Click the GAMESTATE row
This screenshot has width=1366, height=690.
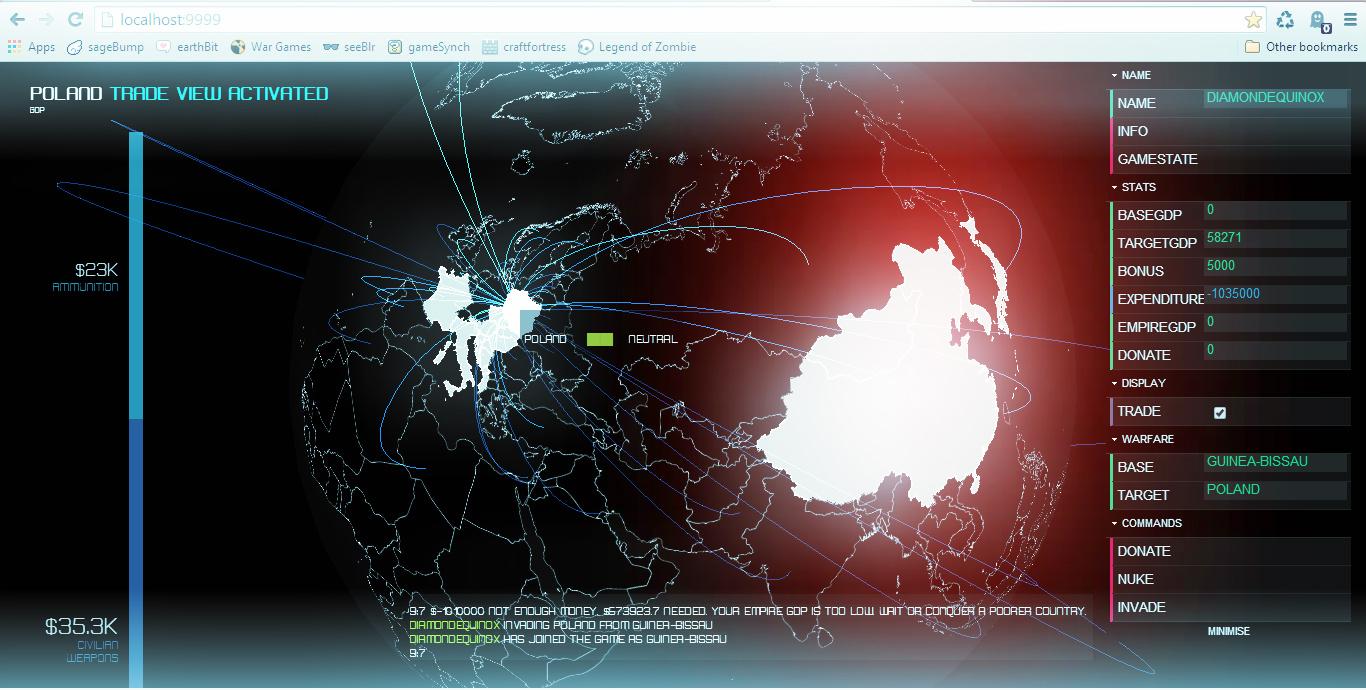(1230, 159)
